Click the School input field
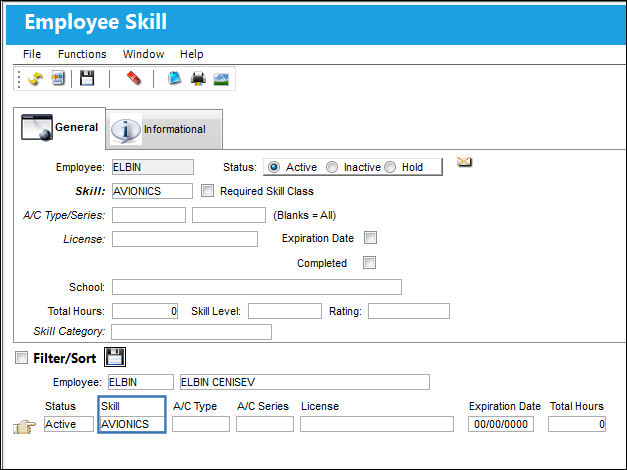 click(257, 287)
